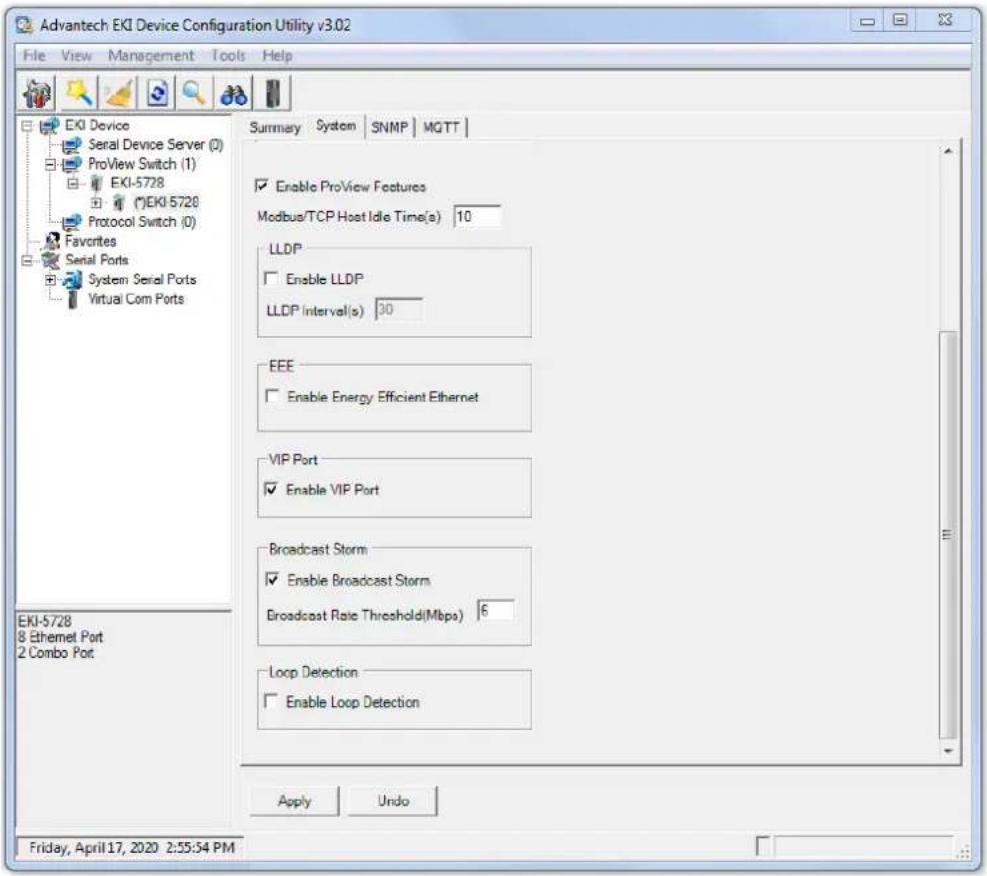
Task: Click the status bar date and time
Action: point(132,848)
